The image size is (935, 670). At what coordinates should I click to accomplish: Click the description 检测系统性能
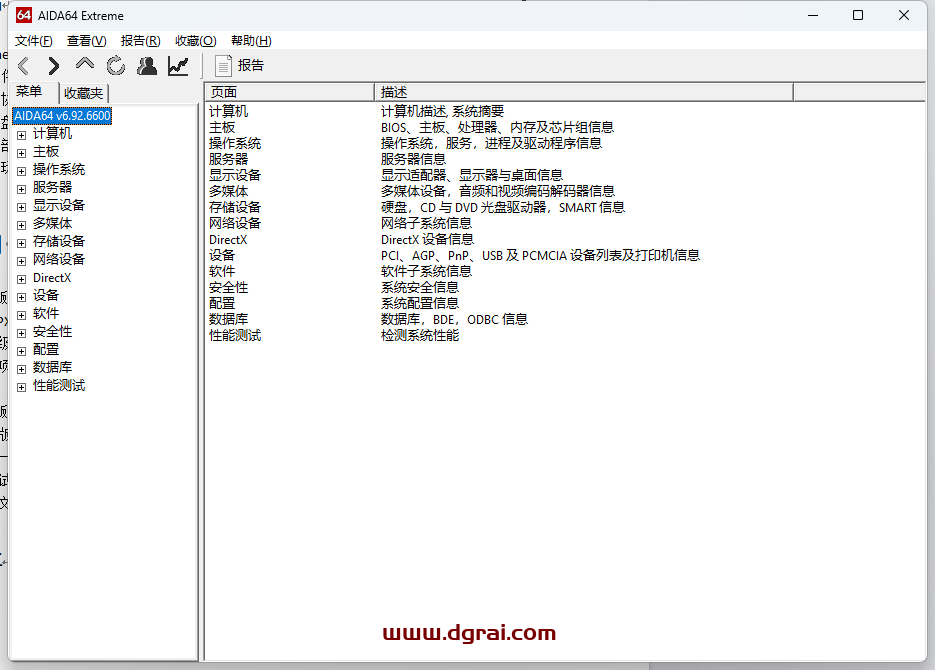(420, 336)
